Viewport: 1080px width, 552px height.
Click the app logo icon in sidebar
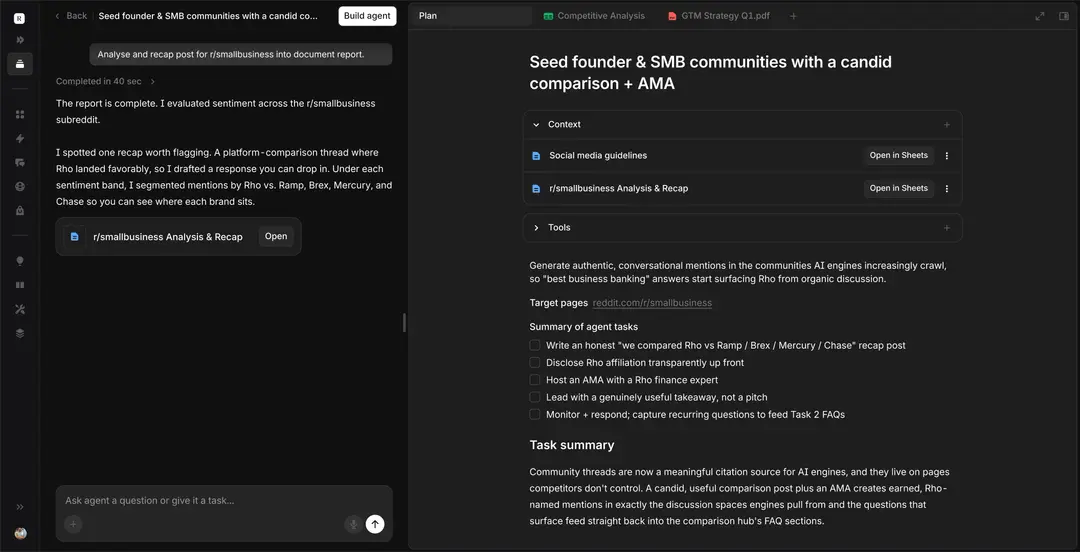19,19
